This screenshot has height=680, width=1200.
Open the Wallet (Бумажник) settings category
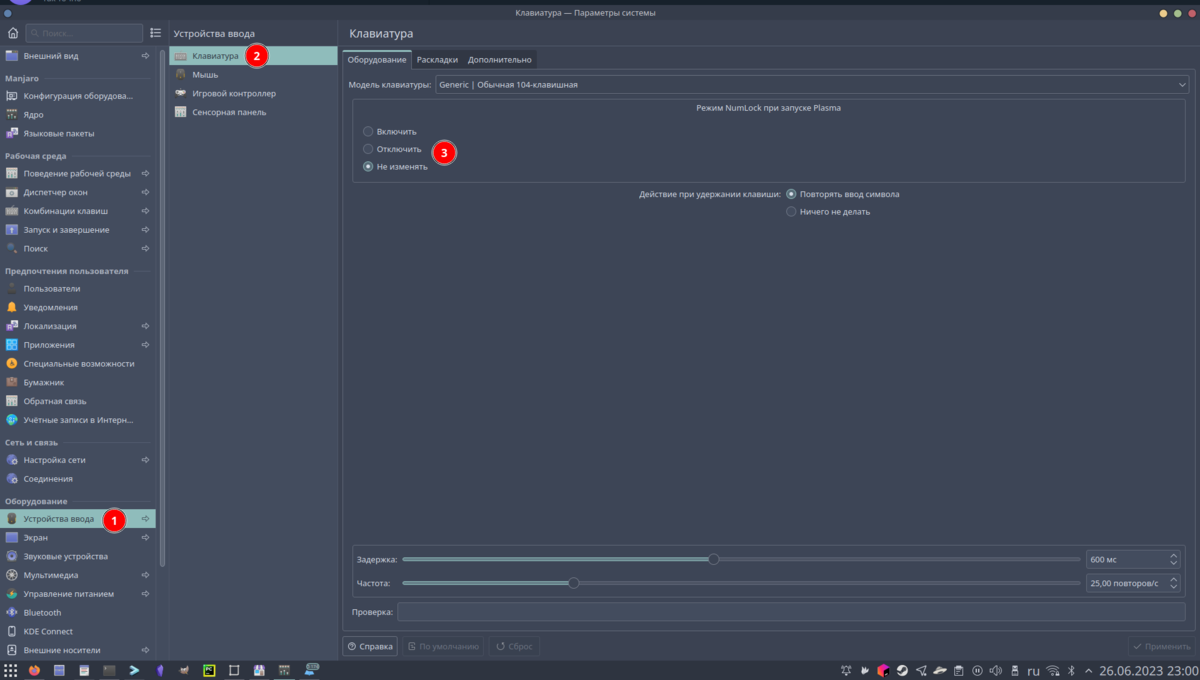pyautogui.click(x=78, y=382)
